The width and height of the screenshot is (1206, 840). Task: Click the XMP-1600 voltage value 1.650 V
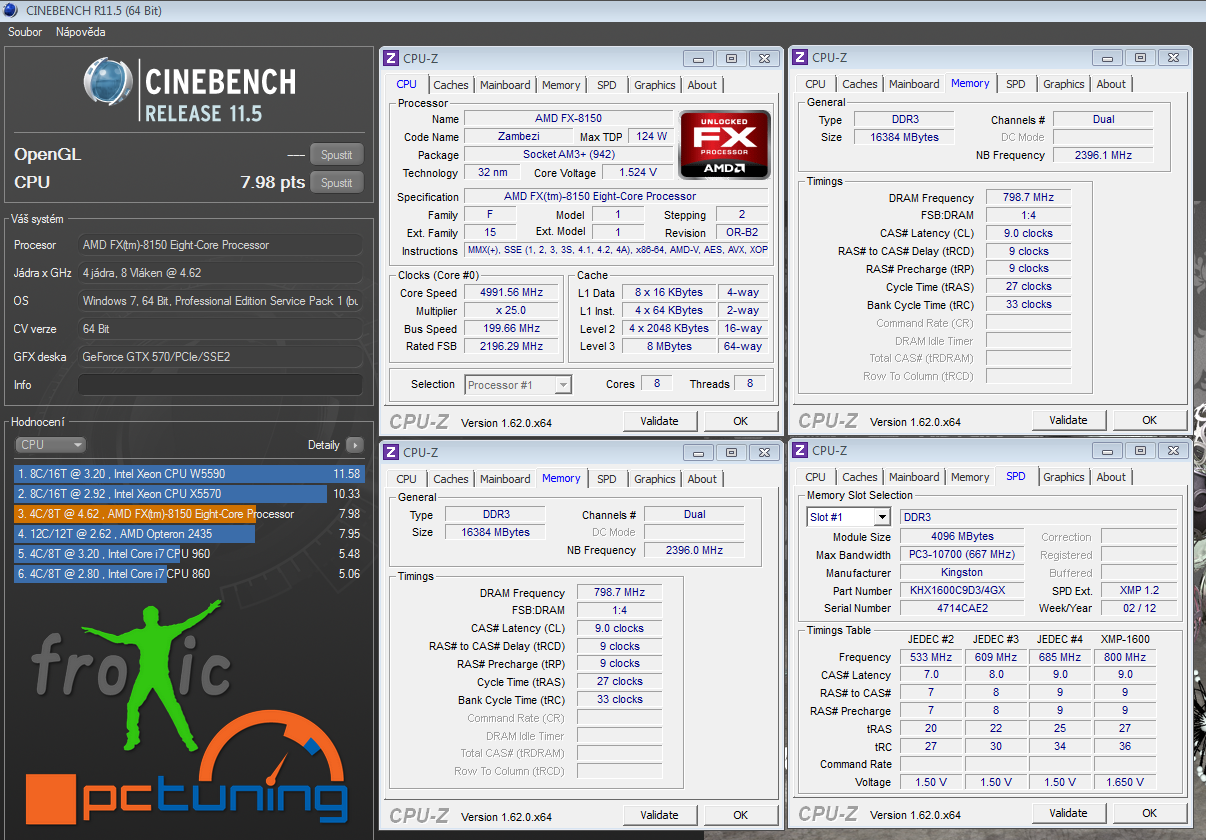click(x=1125, y=782)
